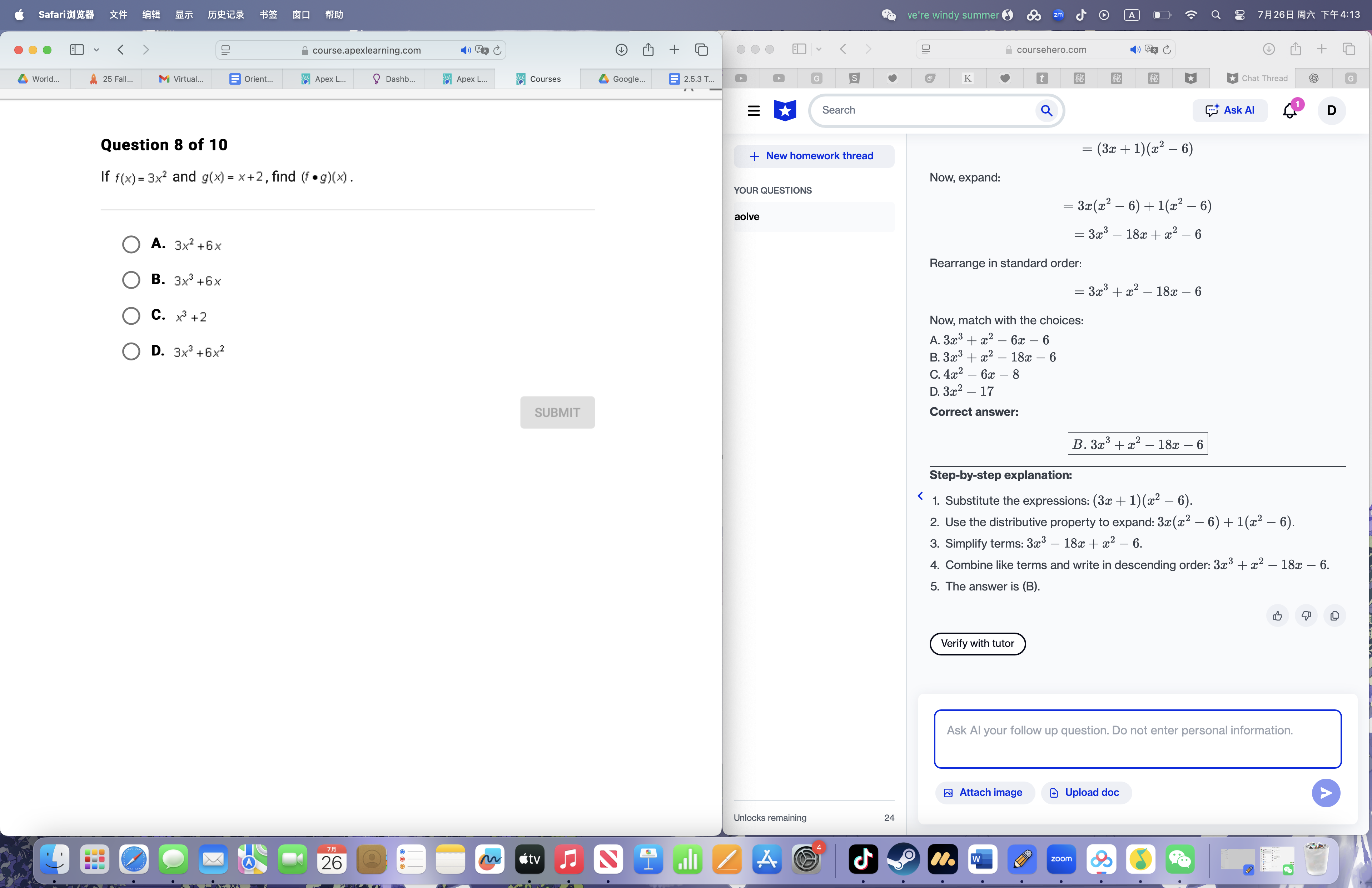Image resolution: width=1372 pixels, height=888 pixels.
Task: Open the Coursehero hamburger menu
Action: pos(754,111)
